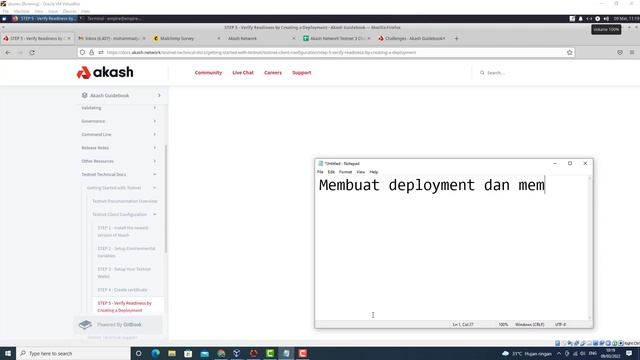Switch to the Mailchimp Survey tab
This screenshot has height=360, width=640.
click(x=187, y=38)
